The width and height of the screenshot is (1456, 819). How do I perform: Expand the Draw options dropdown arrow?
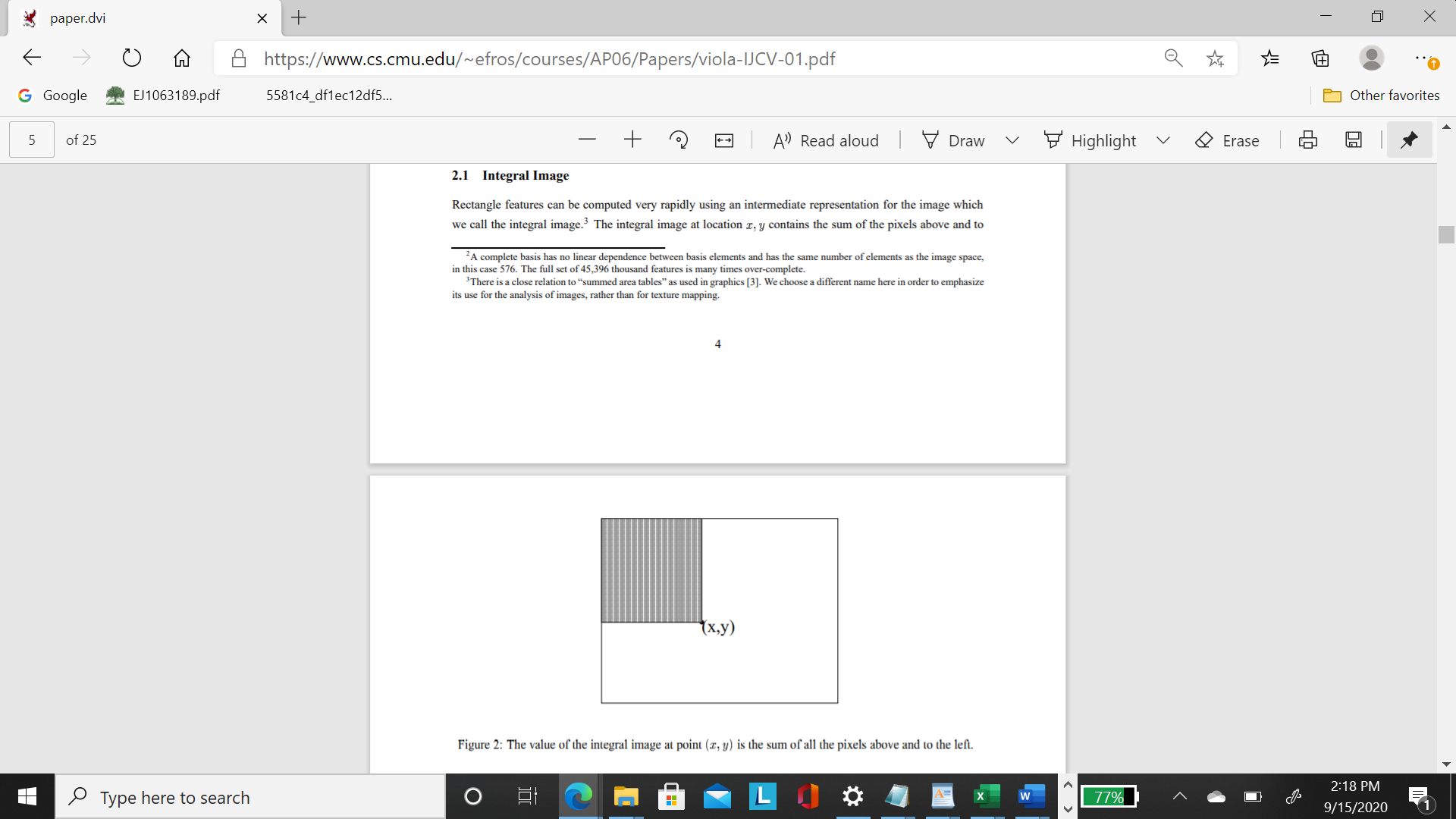click(1012, 140)
